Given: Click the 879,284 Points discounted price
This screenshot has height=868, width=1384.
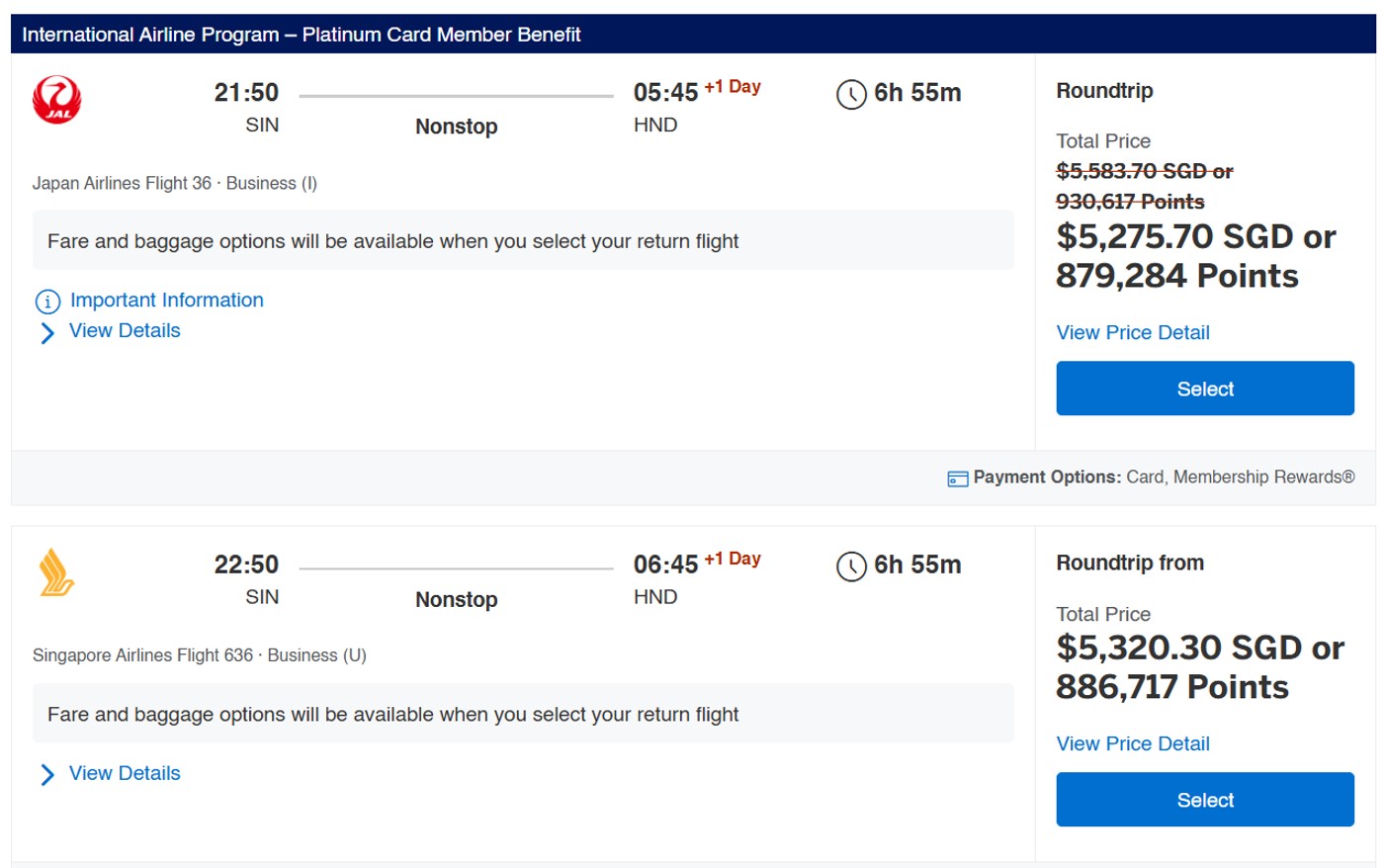Looking at the screenshot, I should click(1176, 277).
